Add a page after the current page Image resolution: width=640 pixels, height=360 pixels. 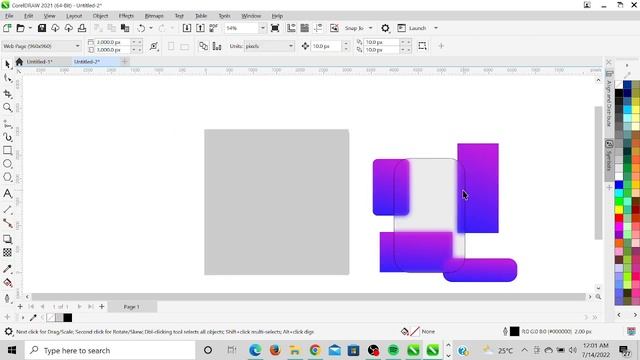(102, 307)
